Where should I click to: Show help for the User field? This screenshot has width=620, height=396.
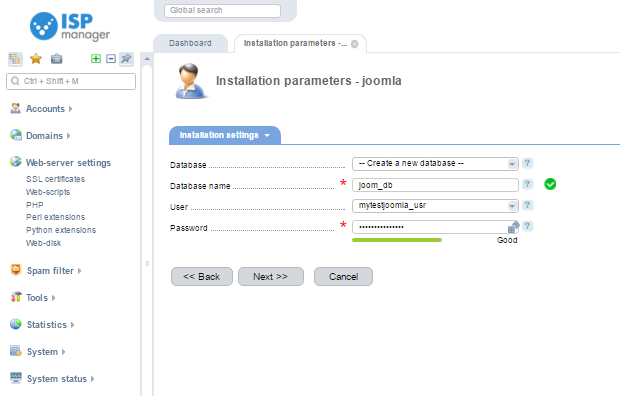[527, 205]
